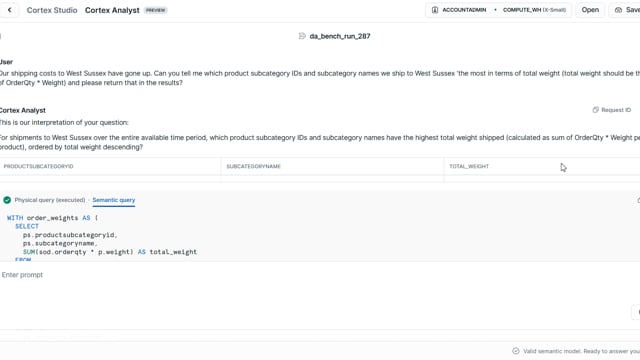Click the back arrow icon
640x360 pixels.
[9, 10]
